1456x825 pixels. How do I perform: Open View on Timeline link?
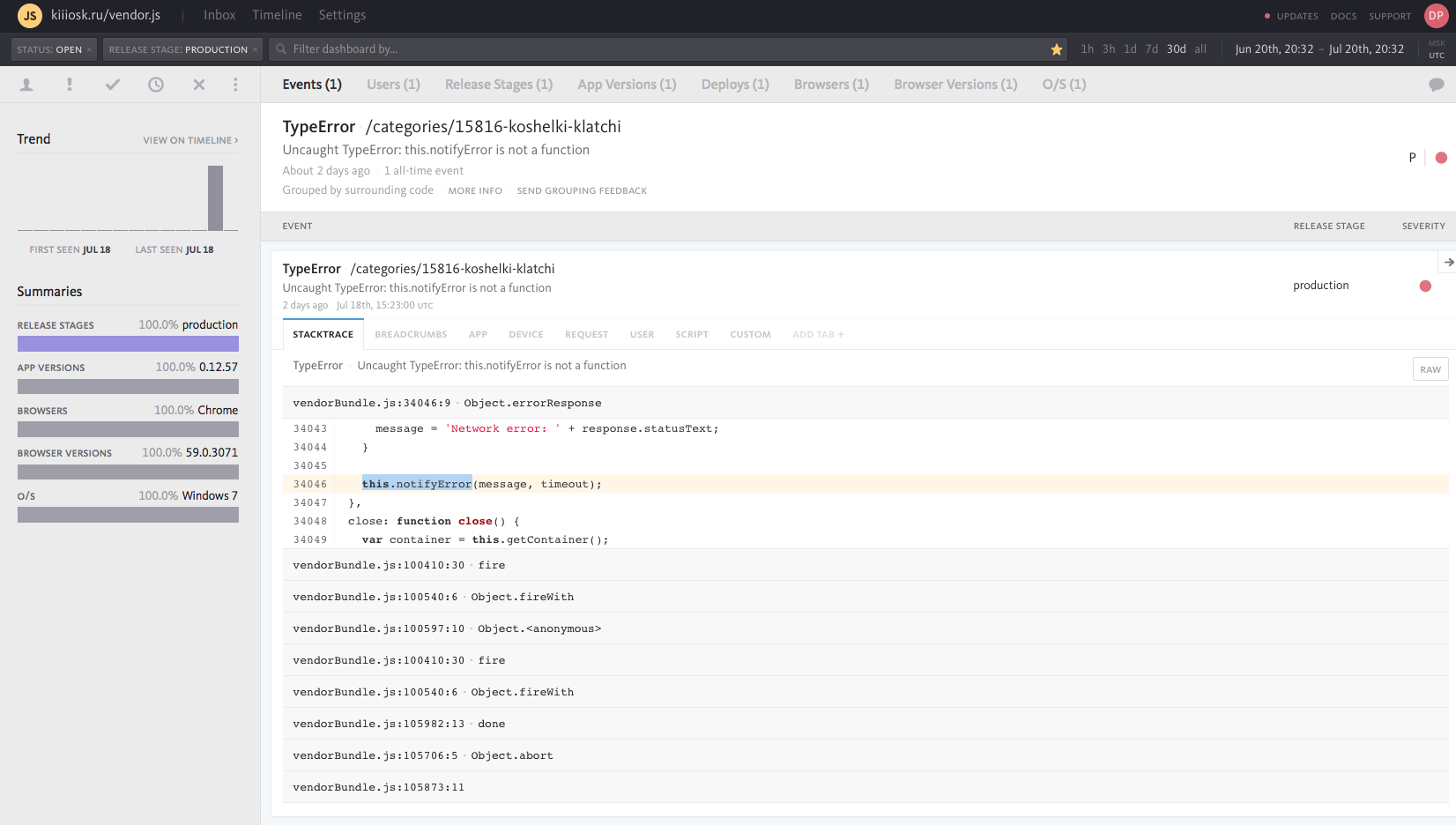point(190,140)
